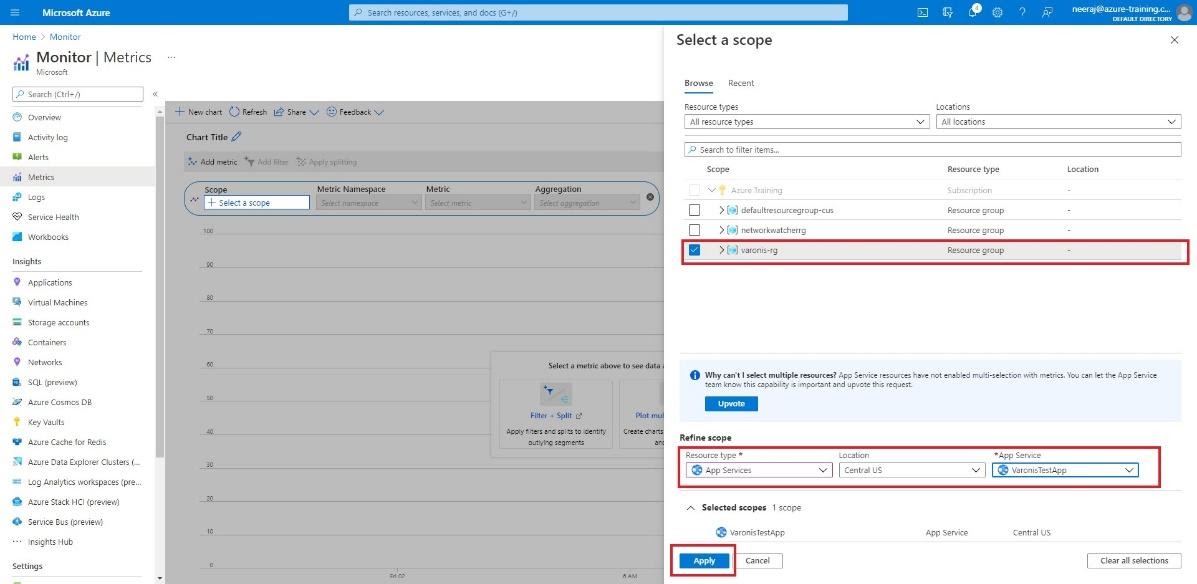Select Metrics in the Monitor sidebar
Viewport: 1197px width, 584px height.
[44, 176]
